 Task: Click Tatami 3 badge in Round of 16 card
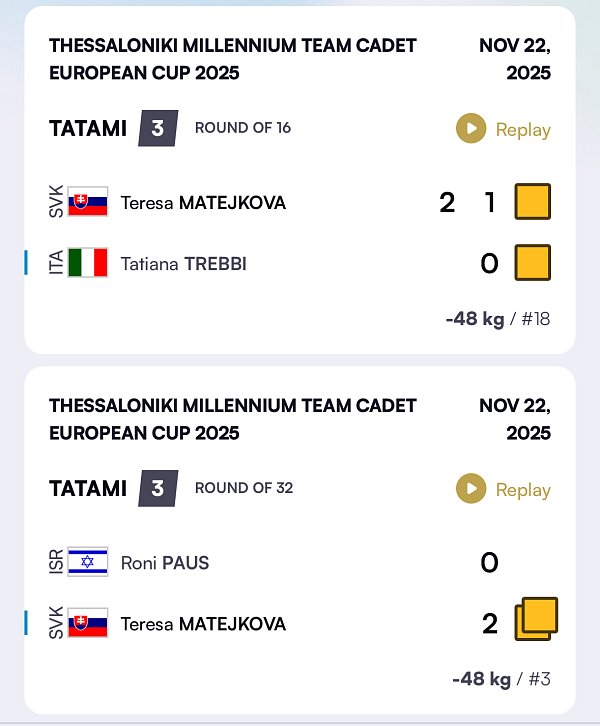pos(157,128)
